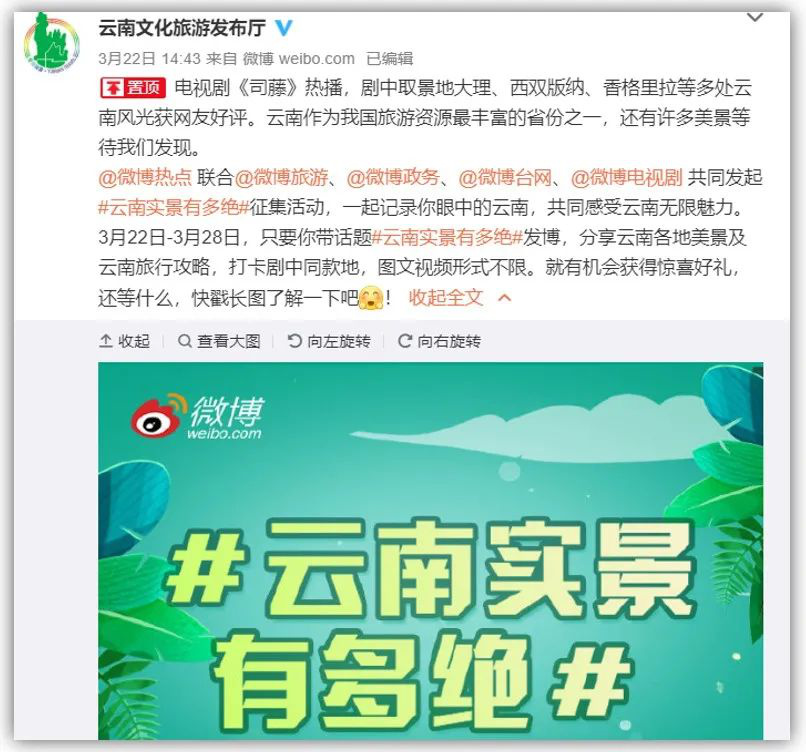Collapse the image with 收起
Screen dimensions: 806x752
pos(124,341)
